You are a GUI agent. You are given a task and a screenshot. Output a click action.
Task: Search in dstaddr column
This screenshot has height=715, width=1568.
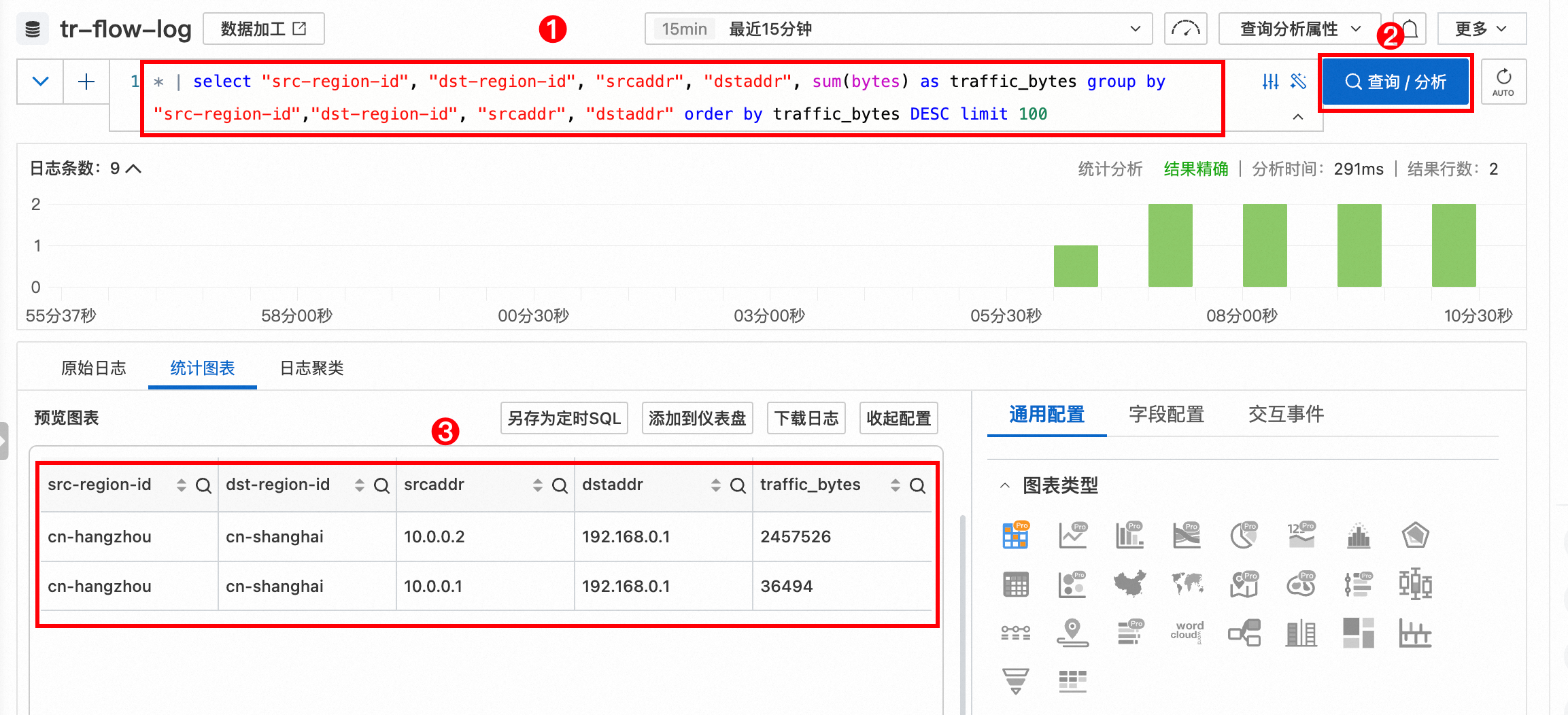[738, 485]
